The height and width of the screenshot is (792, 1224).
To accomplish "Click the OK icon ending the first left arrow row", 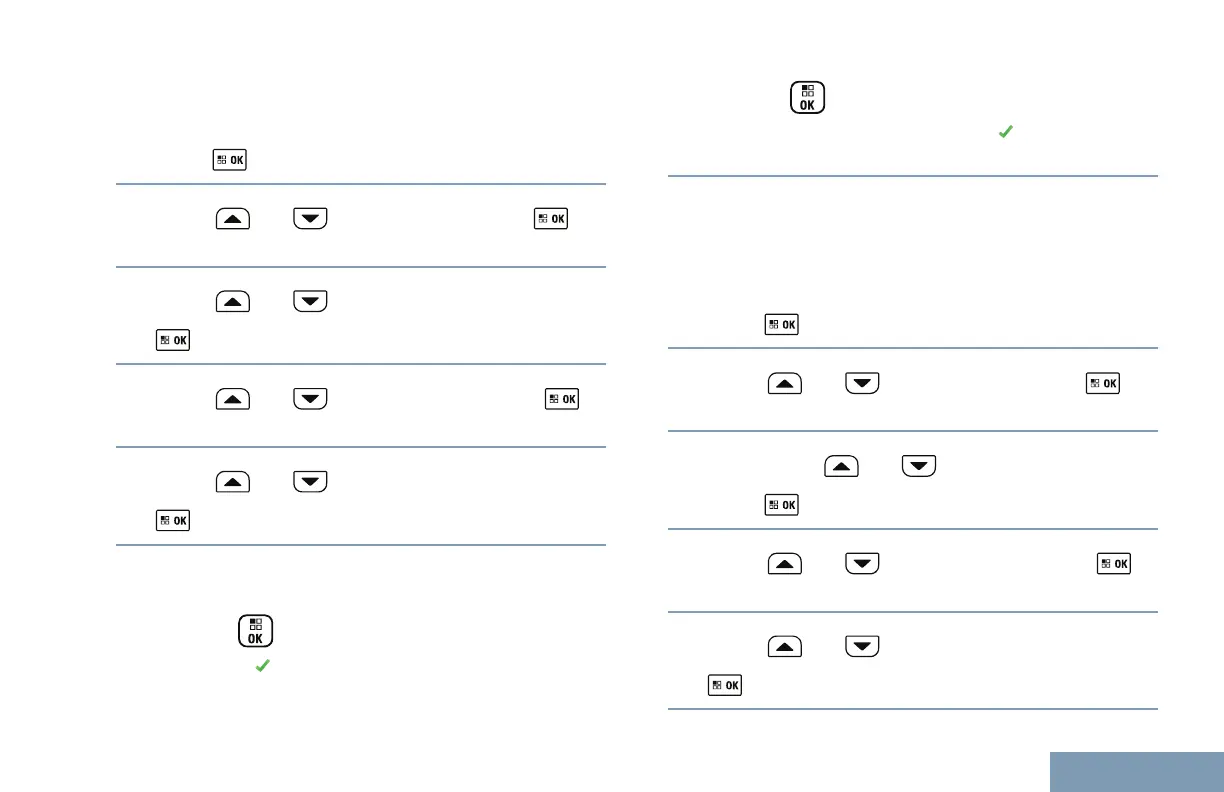I will [x=551, y=219].
